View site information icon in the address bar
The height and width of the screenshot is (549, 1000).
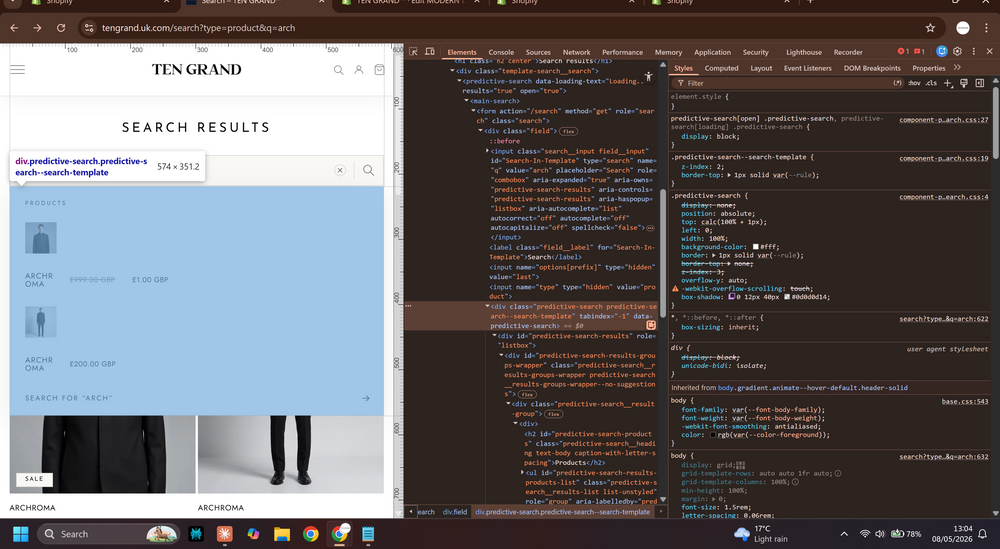click(x=89, y=28)
